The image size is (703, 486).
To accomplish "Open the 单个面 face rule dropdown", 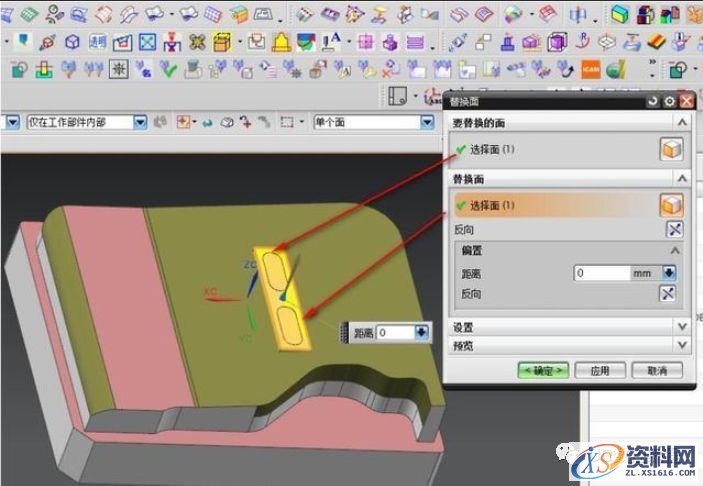I will [x=427, y=122].
